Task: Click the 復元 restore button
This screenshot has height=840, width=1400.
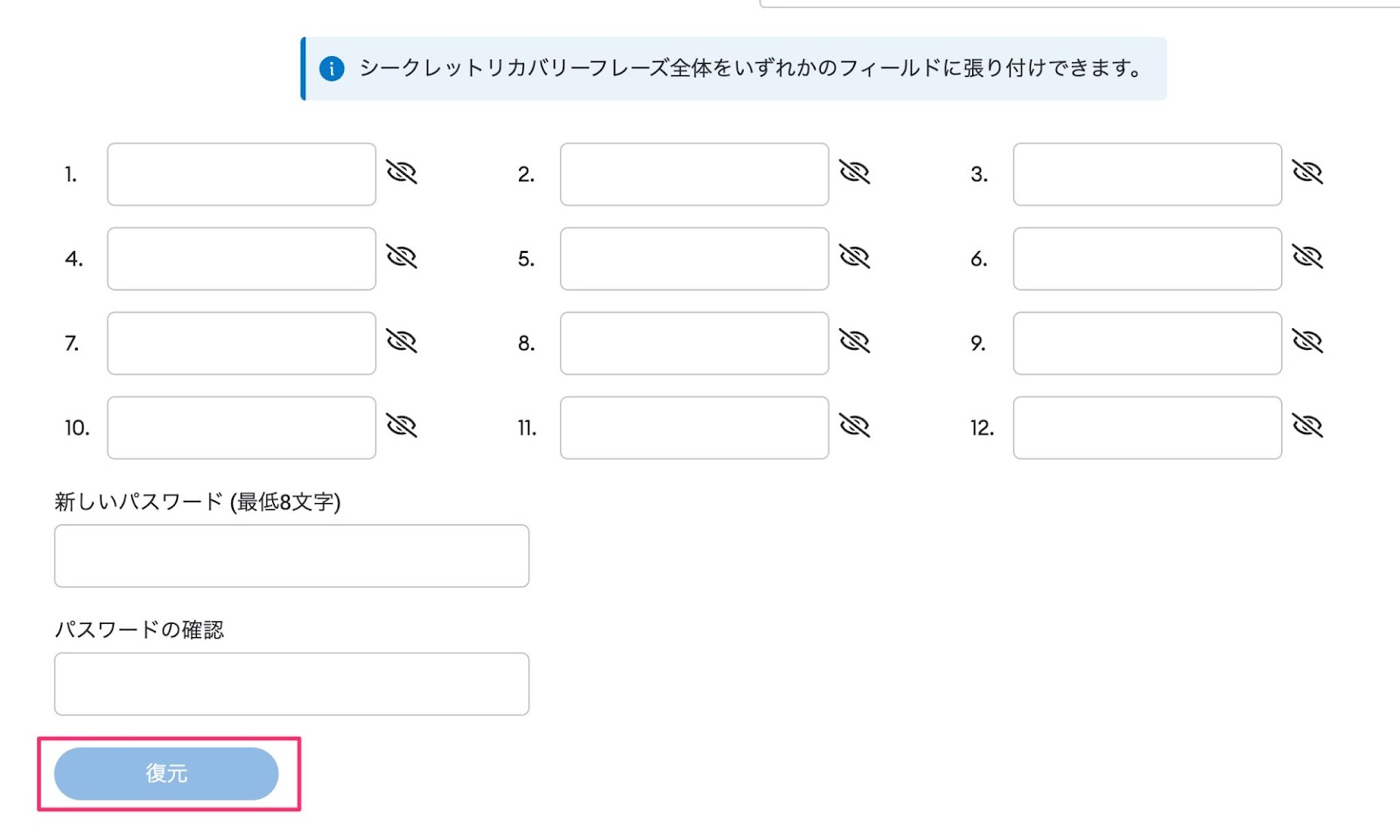Action: 166,773
